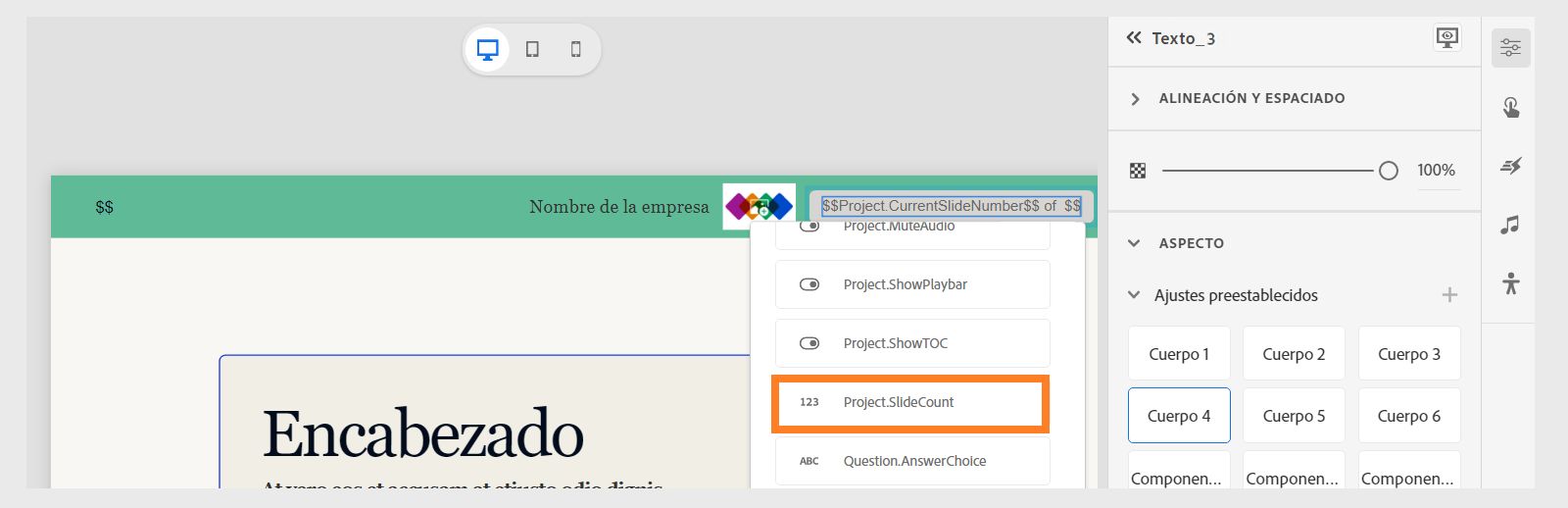Screen dimensions: 1568x508
Task: Click the preview monitor icon beside Texto_3
Action: (1447, 38)
